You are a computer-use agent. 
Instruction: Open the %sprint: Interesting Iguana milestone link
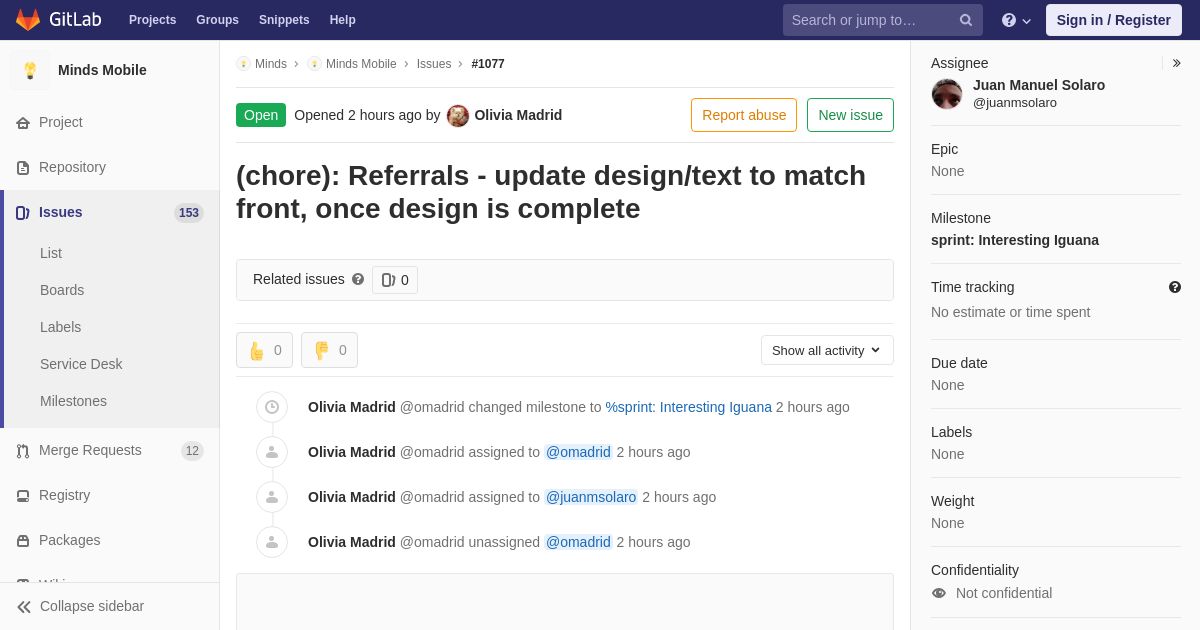click(x=689, y=407)
